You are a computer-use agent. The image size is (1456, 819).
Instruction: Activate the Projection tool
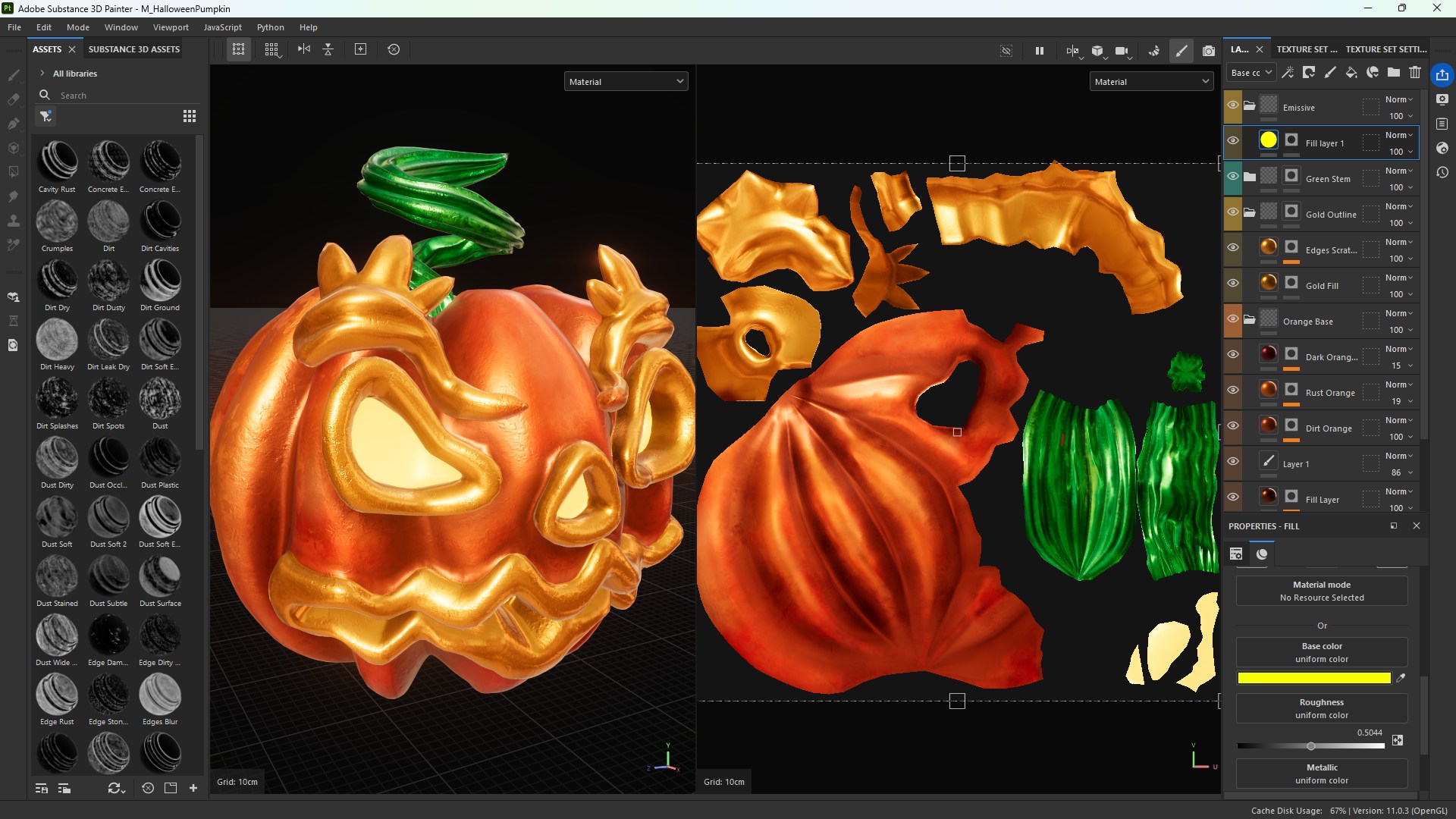tap(13, 124)
